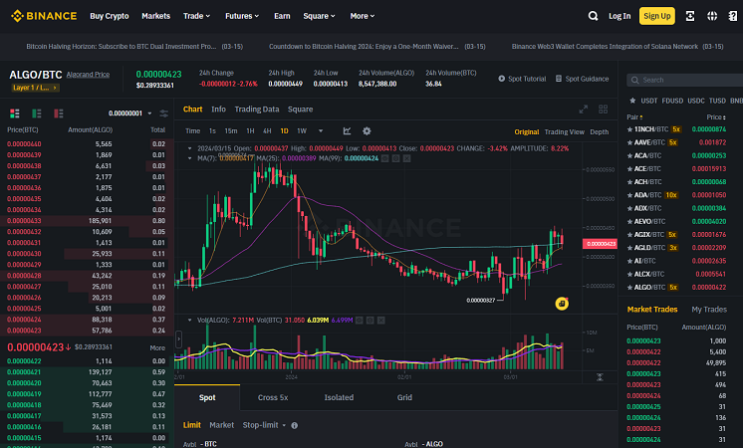The width and height of the screenshot is (743, 448).
Task: Switch chart to Trading View
Action: (564, 132)
